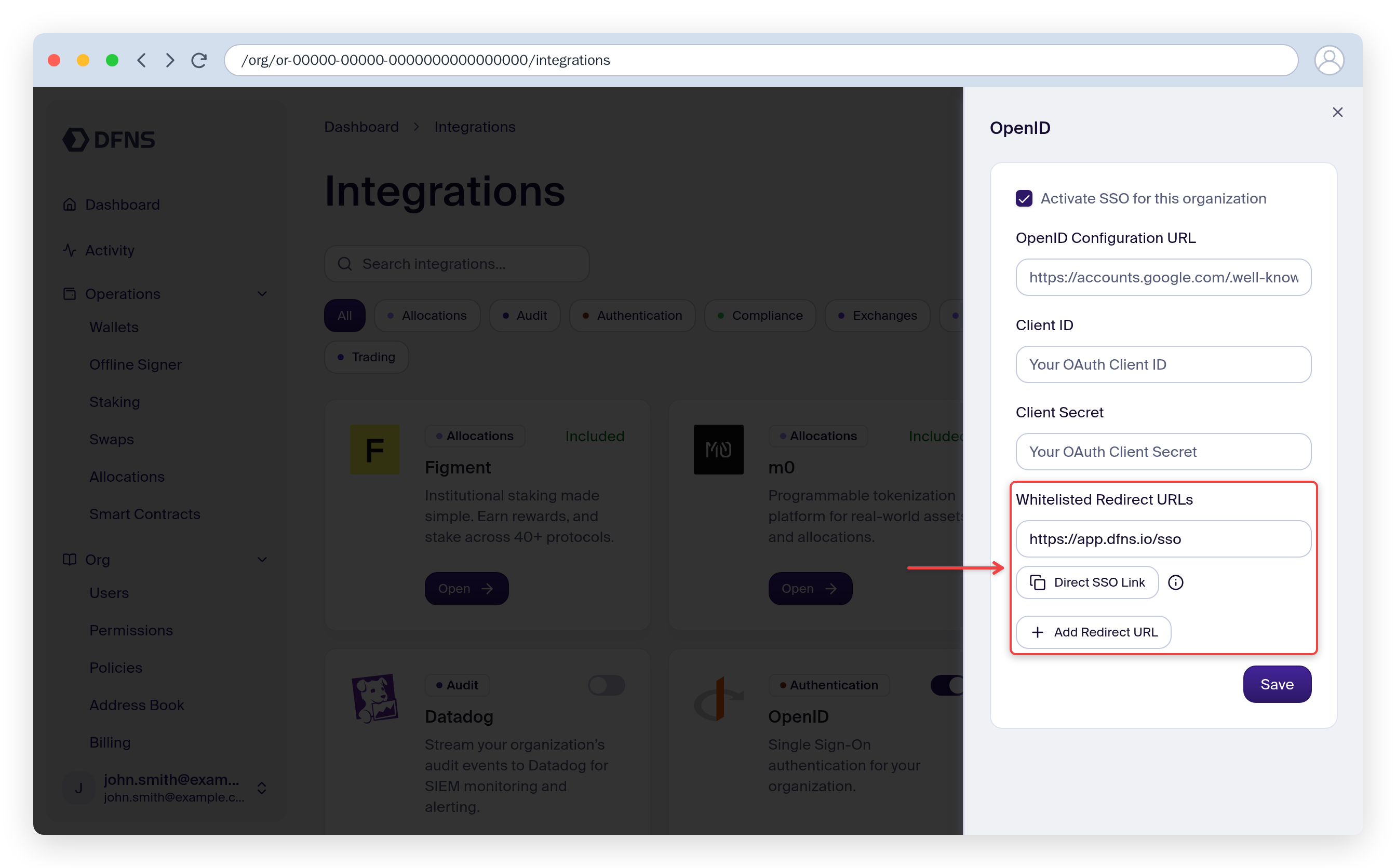The width and height of the screenshot is (1396, 868).
Task: Edit the whitelisted redirect URL field
Action: coord(1163,539)
